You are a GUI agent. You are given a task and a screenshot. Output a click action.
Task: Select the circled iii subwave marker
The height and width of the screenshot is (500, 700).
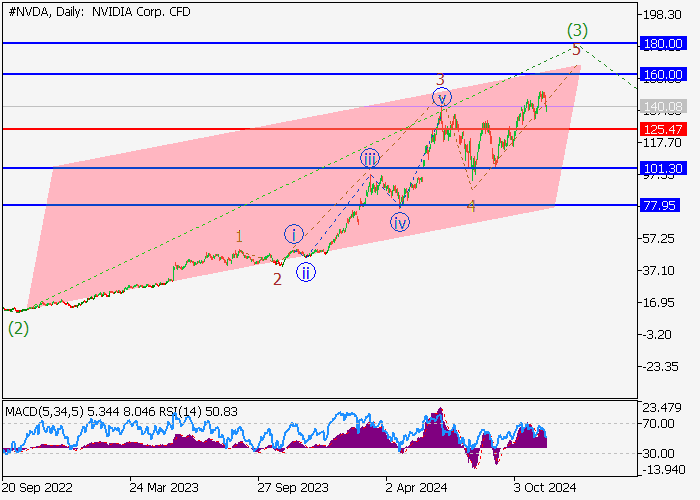click(370, 158)
